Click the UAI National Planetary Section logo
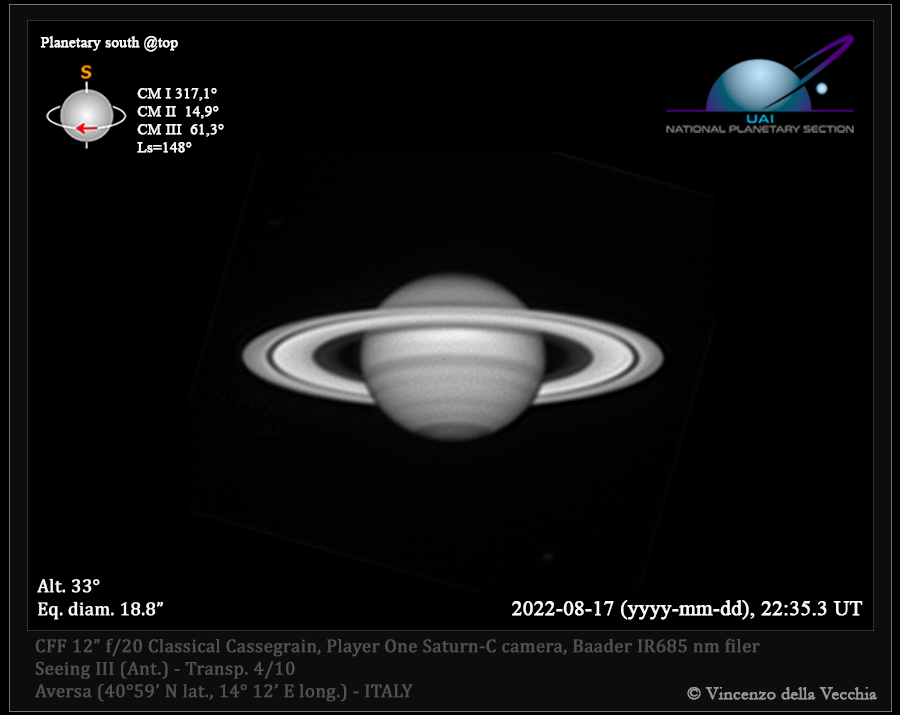900x715 pixels. pyautogui.click(x=760, y=84)
